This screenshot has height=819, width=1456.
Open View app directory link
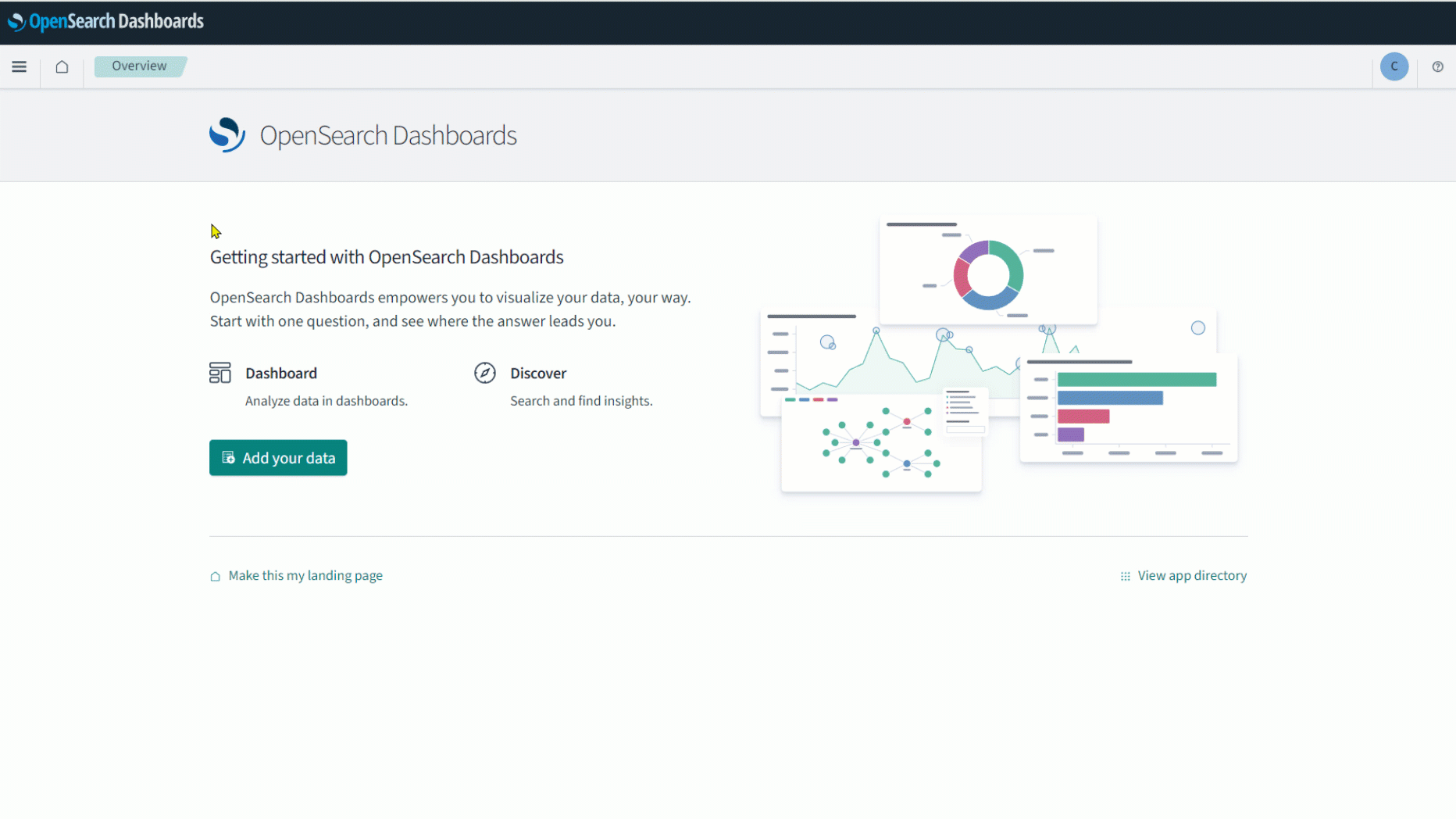tap(1192, 576)
